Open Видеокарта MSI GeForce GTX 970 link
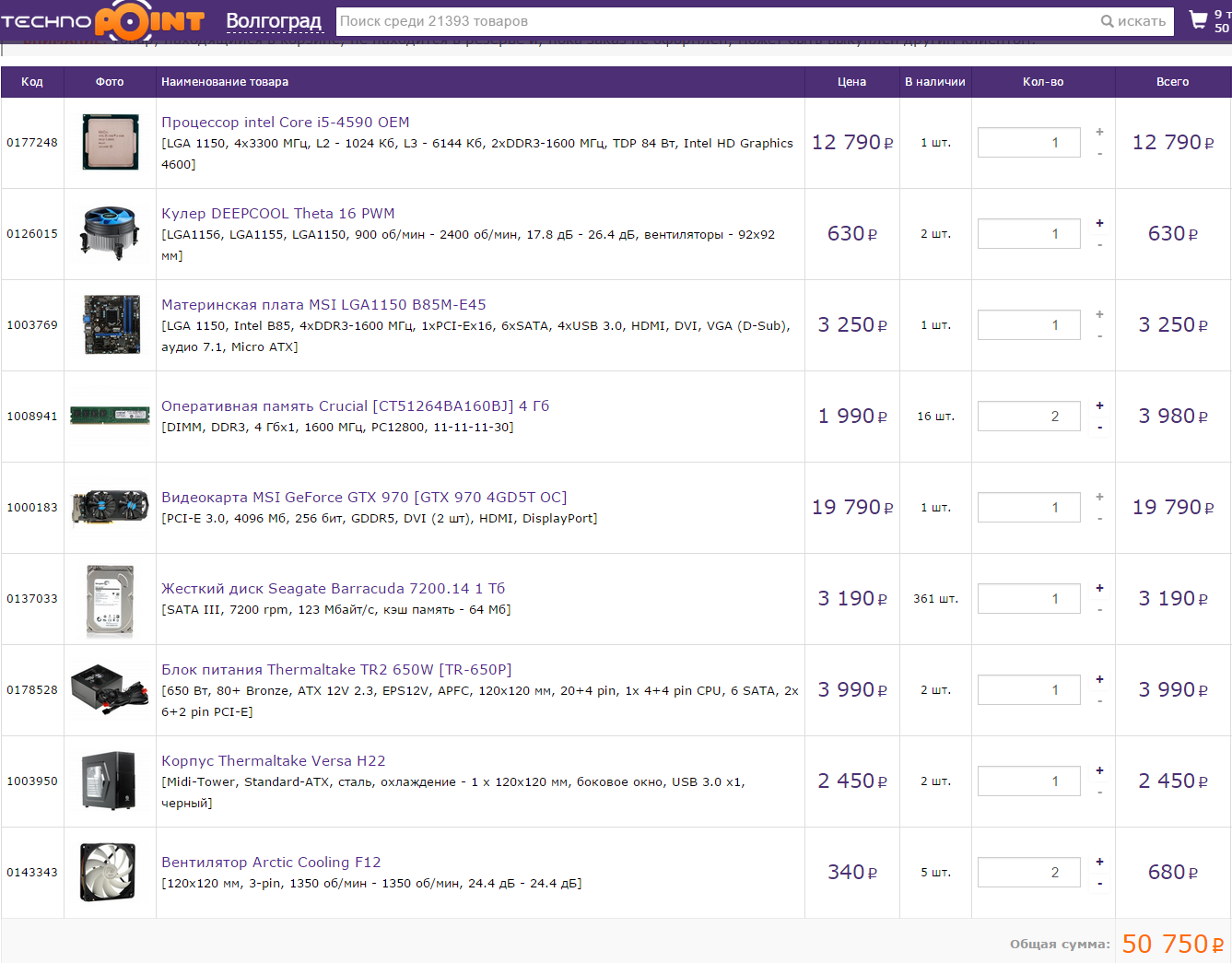This screenshot has height=963, width=1232. pos(364,497)
